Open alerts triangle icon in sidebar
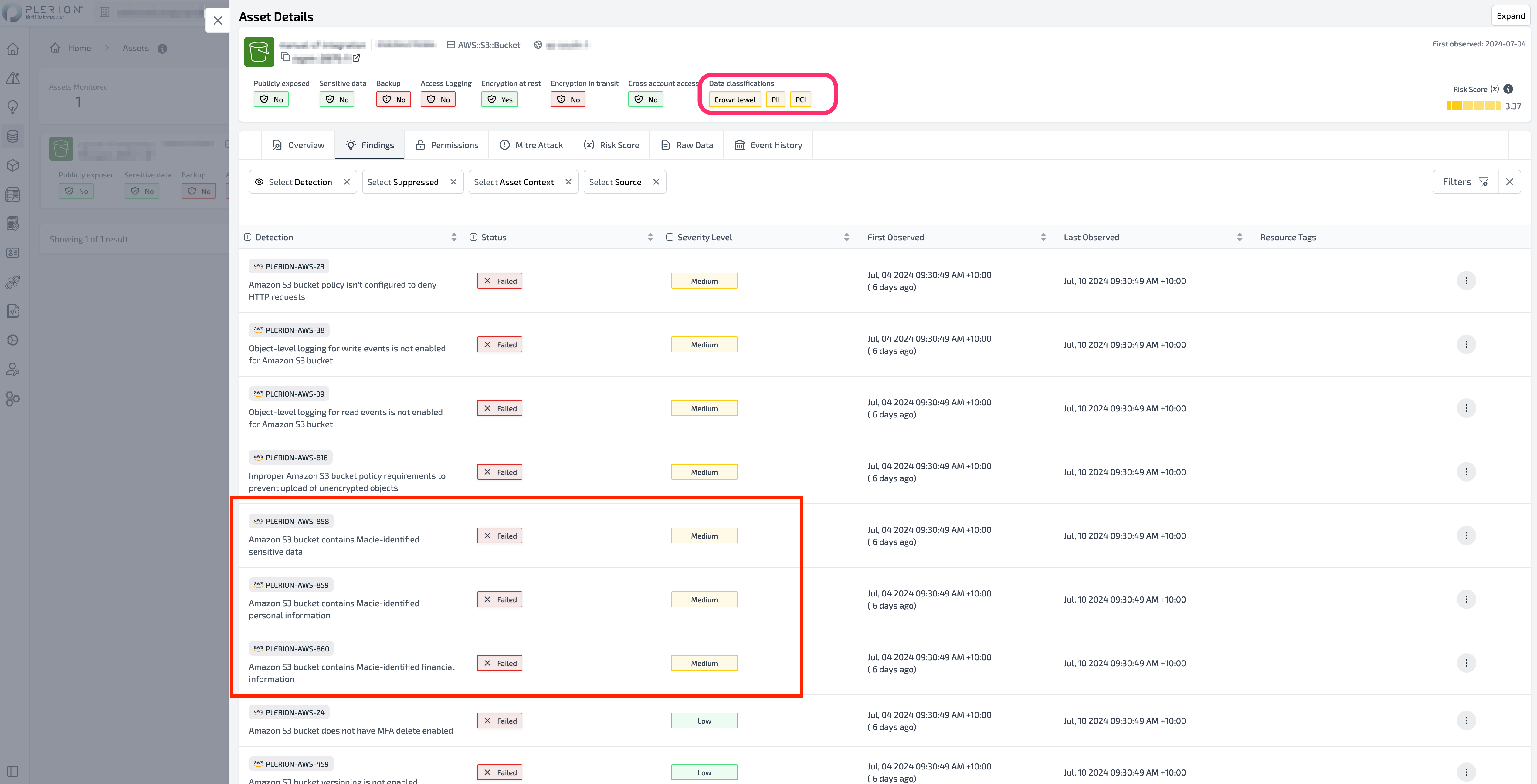 click(x=12, y=78)
